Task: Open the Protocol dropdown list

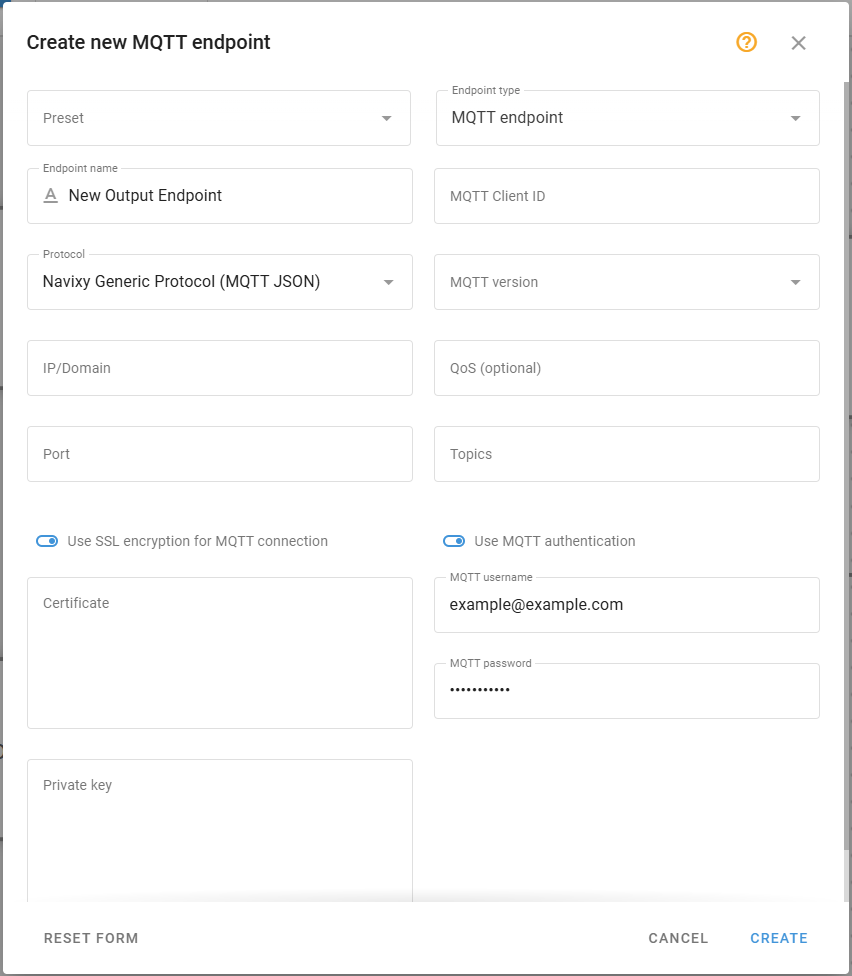Action: [388, 282]
